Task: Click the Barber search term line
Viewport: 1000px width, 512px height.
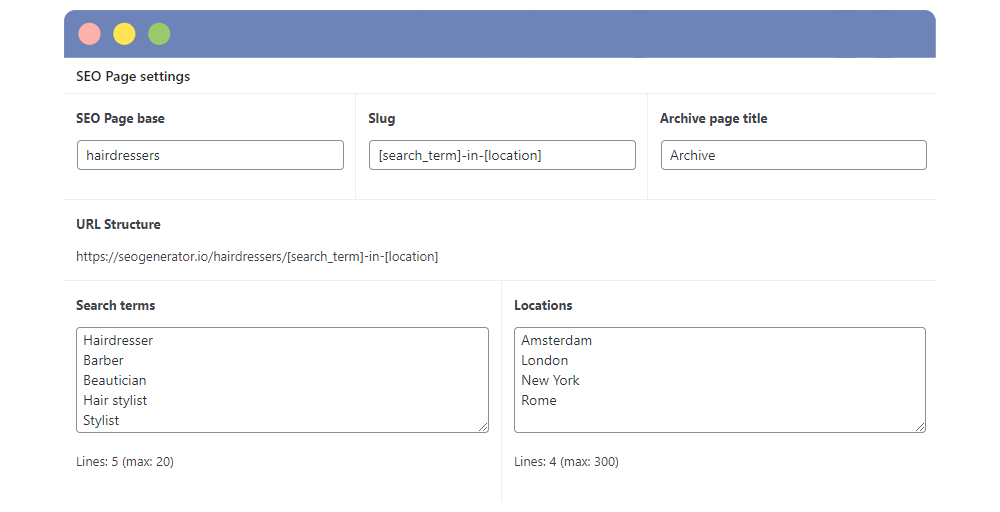Action: coord(104,361)
